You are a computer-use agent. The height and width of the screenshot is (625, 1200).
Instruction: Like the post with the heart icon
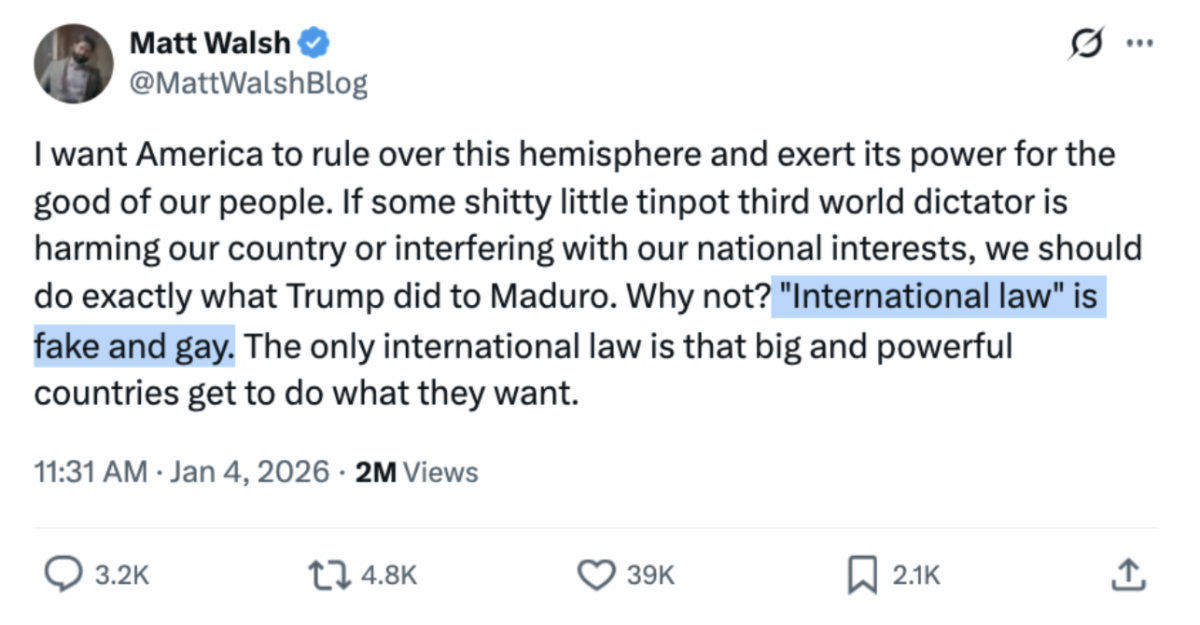597,574
